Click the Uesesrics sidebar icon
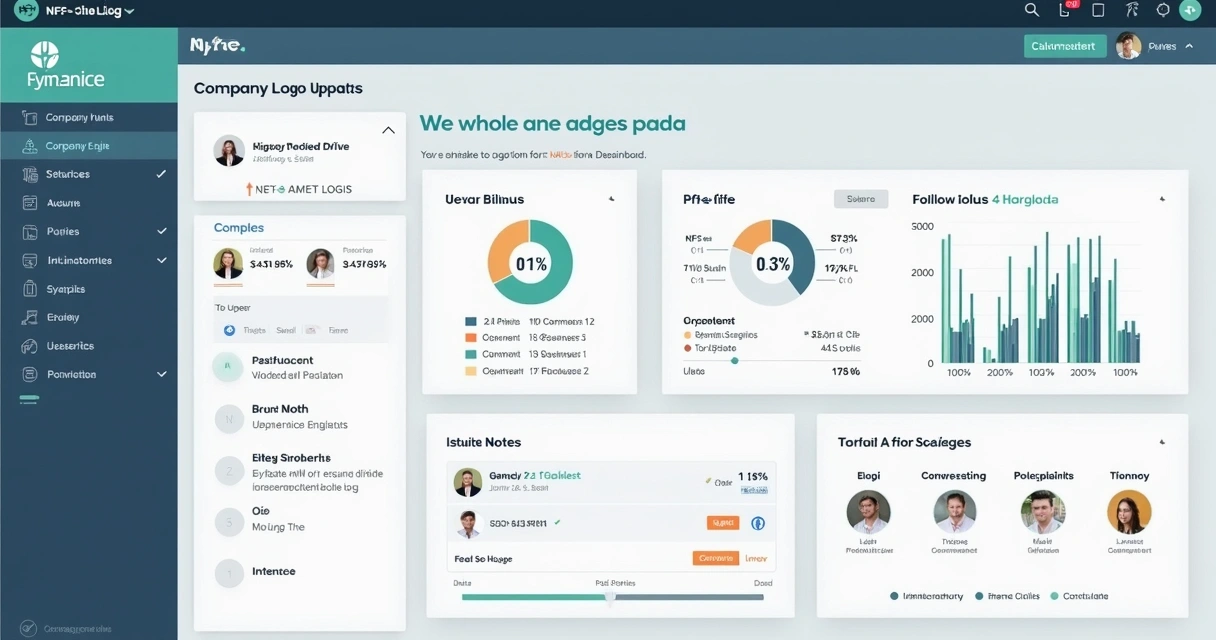The image size is (1216, 640). pos(28,346)
